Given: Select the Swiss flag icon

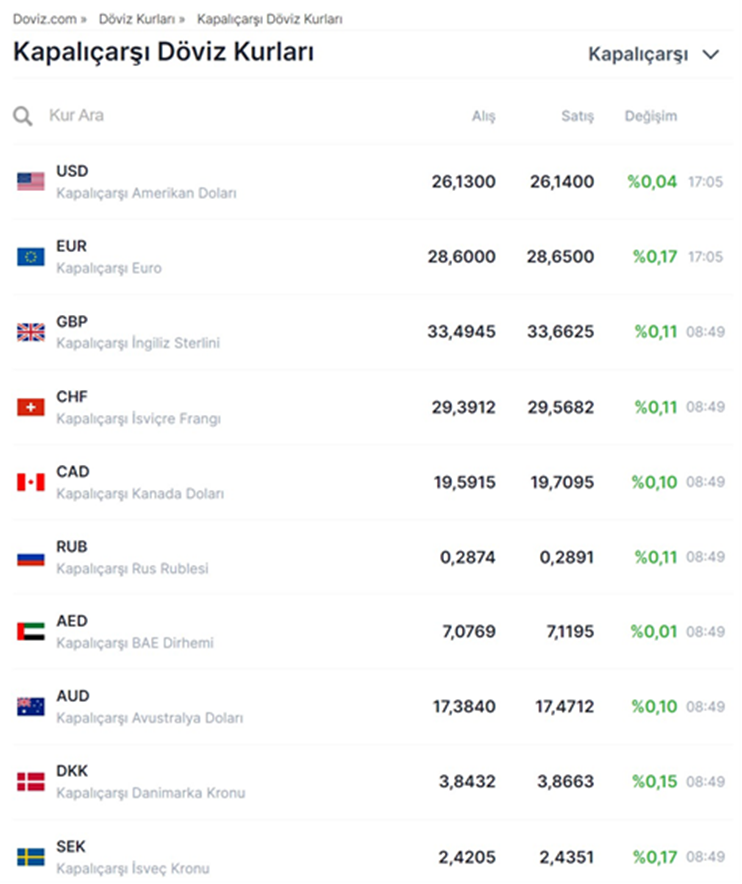Looking at the screenshot, I should click(31, 407).
